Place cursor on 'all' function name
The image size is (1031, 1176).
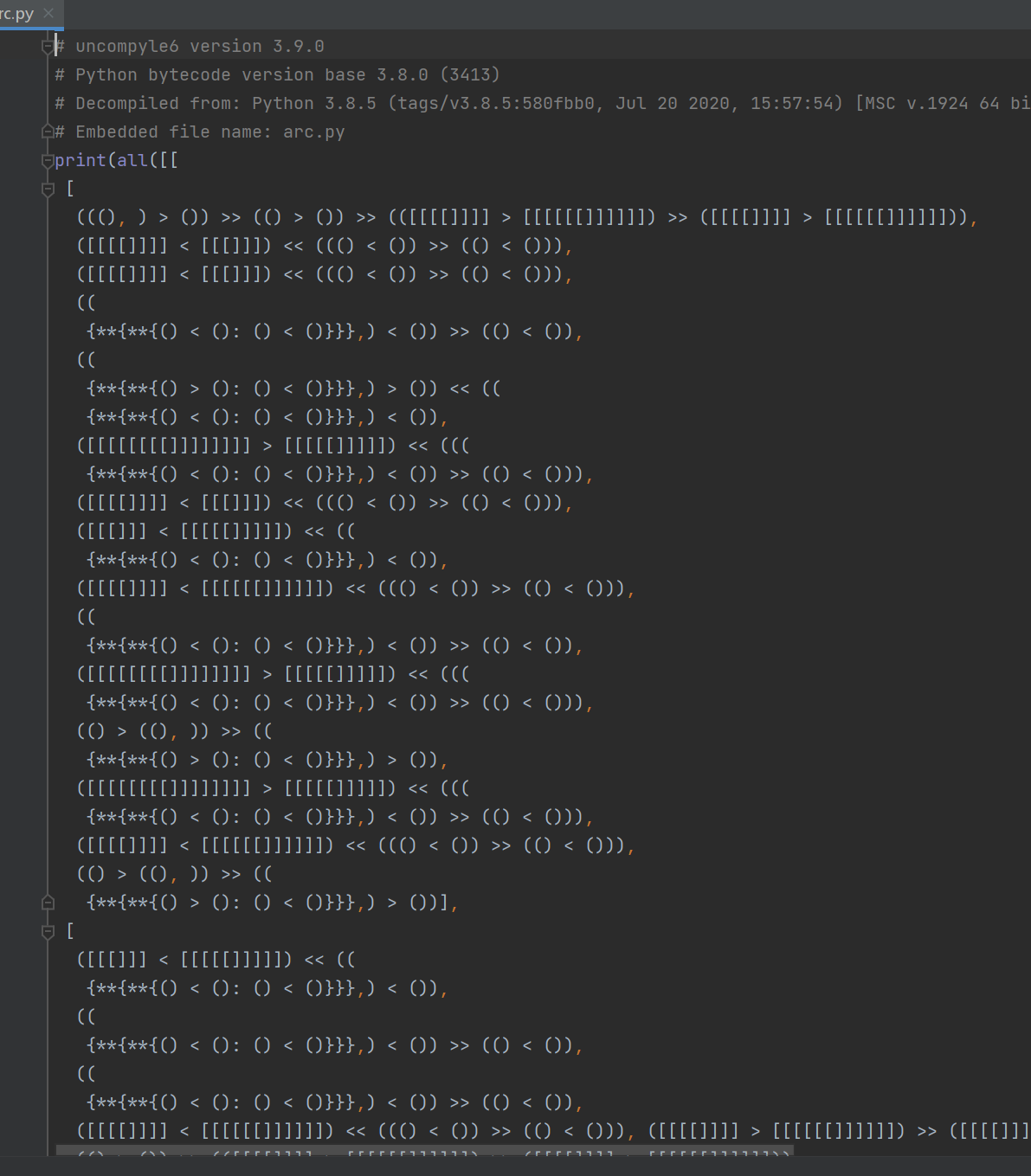(132, 161)
